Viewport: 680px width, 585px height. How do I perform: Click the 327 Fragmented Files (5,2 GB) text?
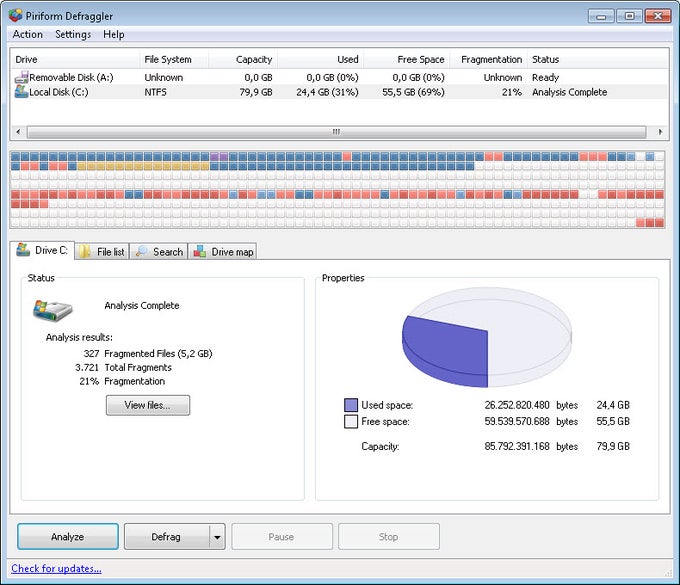click(148, 353)
